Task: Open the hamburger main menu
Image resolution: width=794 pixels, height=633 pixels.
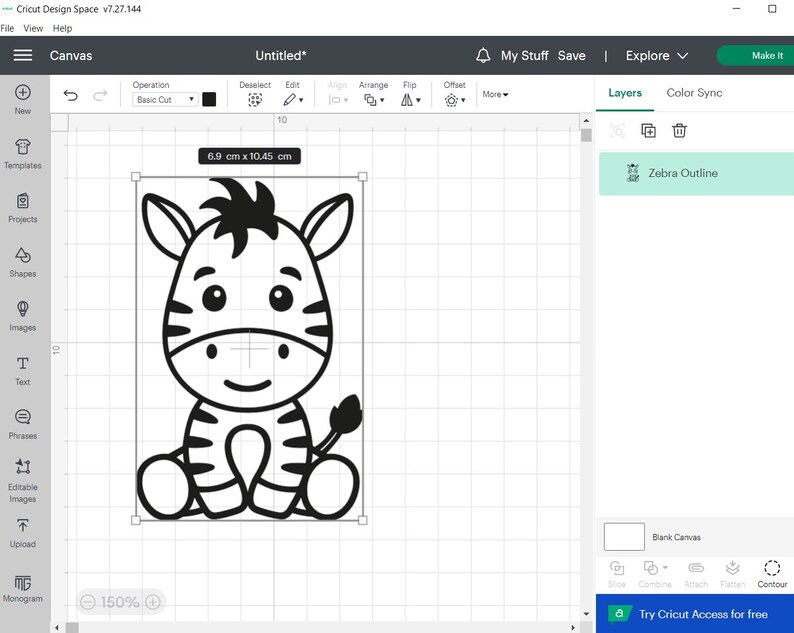Action: [x=23, y=55]
